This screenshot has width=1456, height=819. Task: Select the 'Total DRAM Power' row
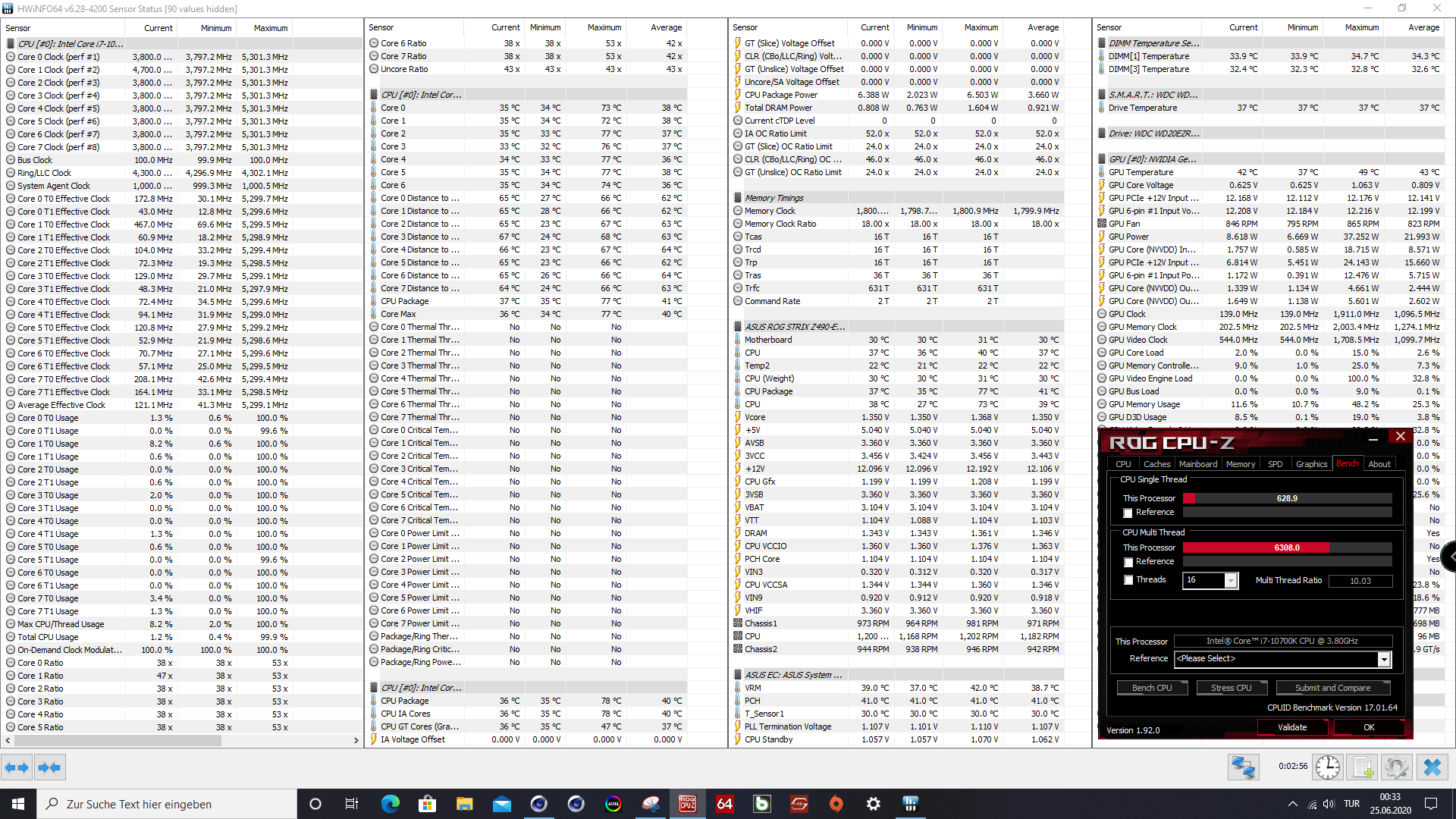coord(896,108)
